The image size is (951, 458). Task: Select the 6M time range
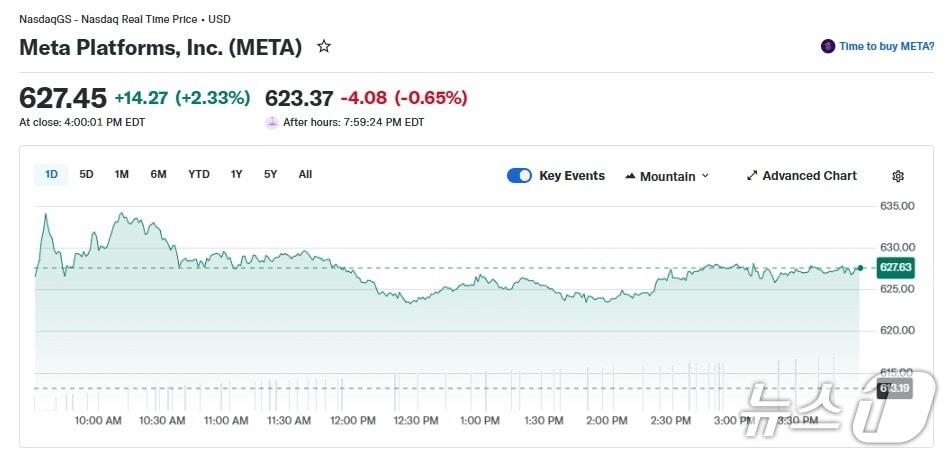tap(158, 174)
